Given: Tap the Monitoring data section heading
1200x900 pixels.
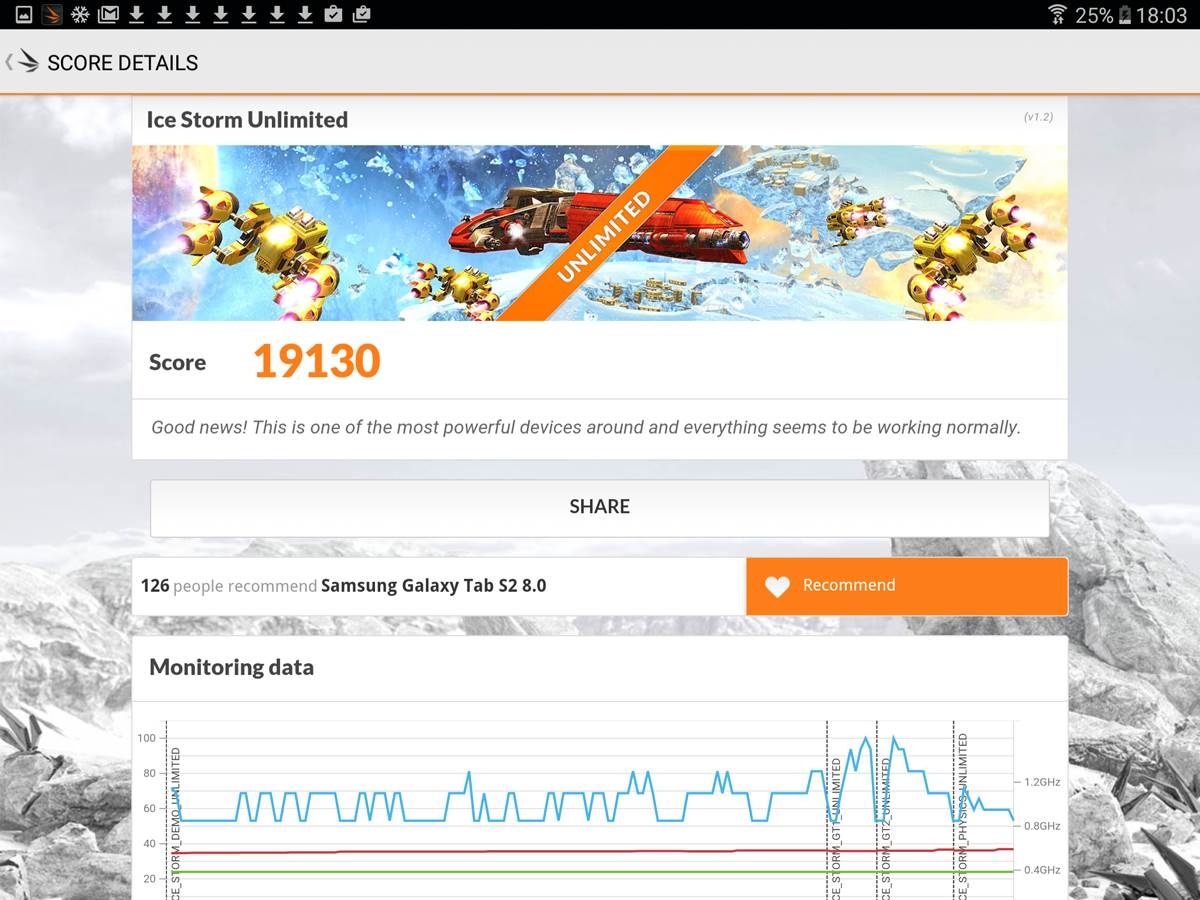Looking at the screenshot, I should pyautogui.click(x=231, y=667).
